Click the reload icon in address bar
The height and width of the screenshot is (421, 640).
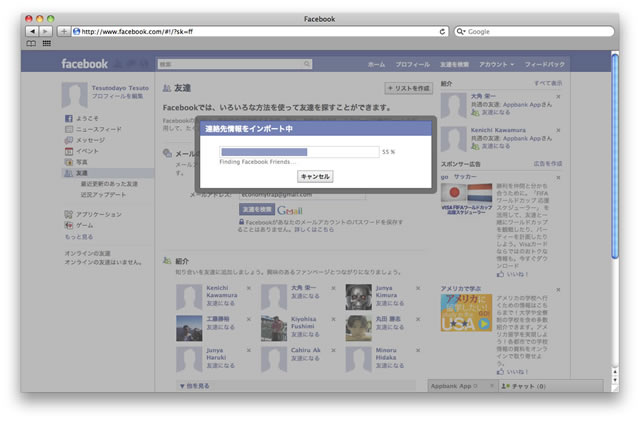pyautogui.click(x=442, y=31)
